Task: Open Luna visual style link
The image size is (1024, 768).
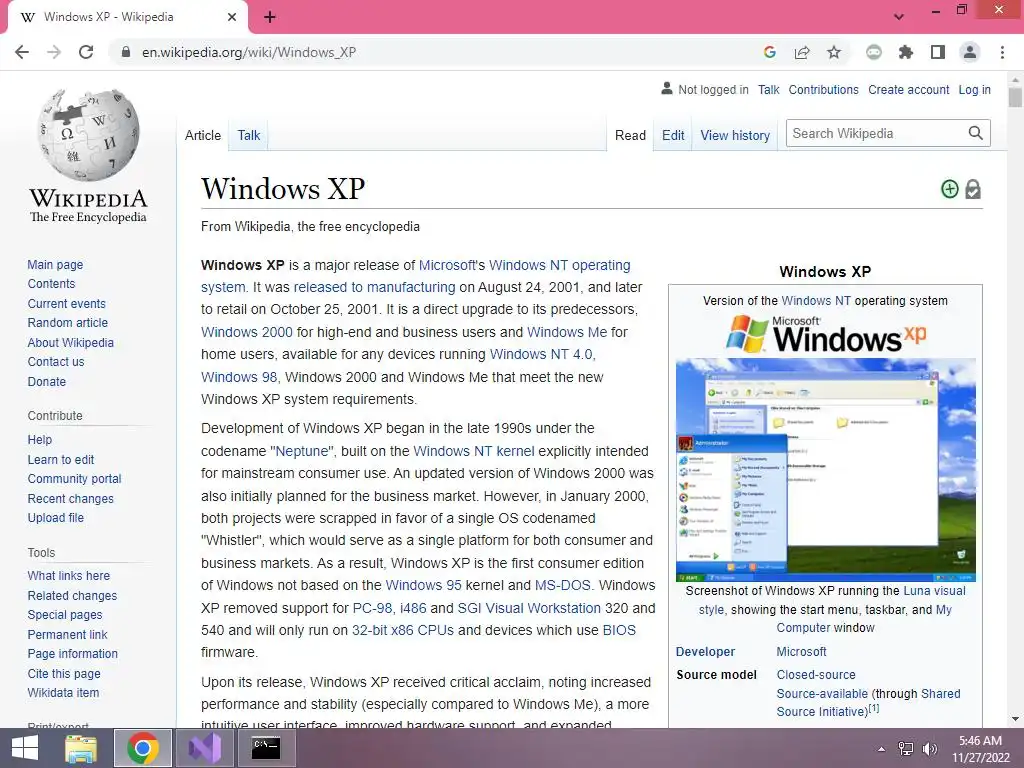Action: click(x=934, y=590)
